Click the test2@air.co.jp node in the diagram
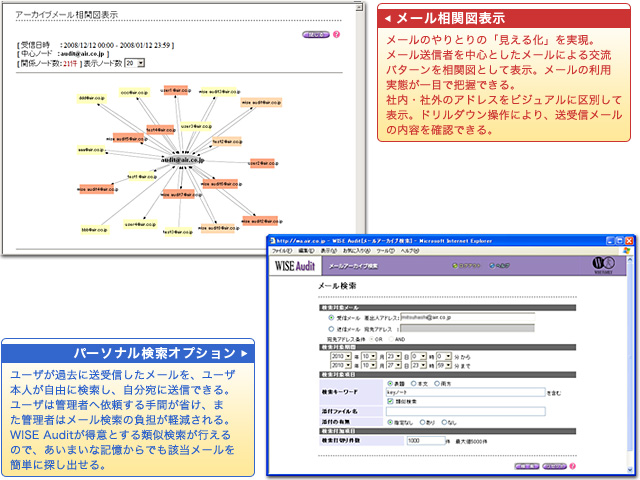This screenshot has width=640, height=480. point(227,142)
